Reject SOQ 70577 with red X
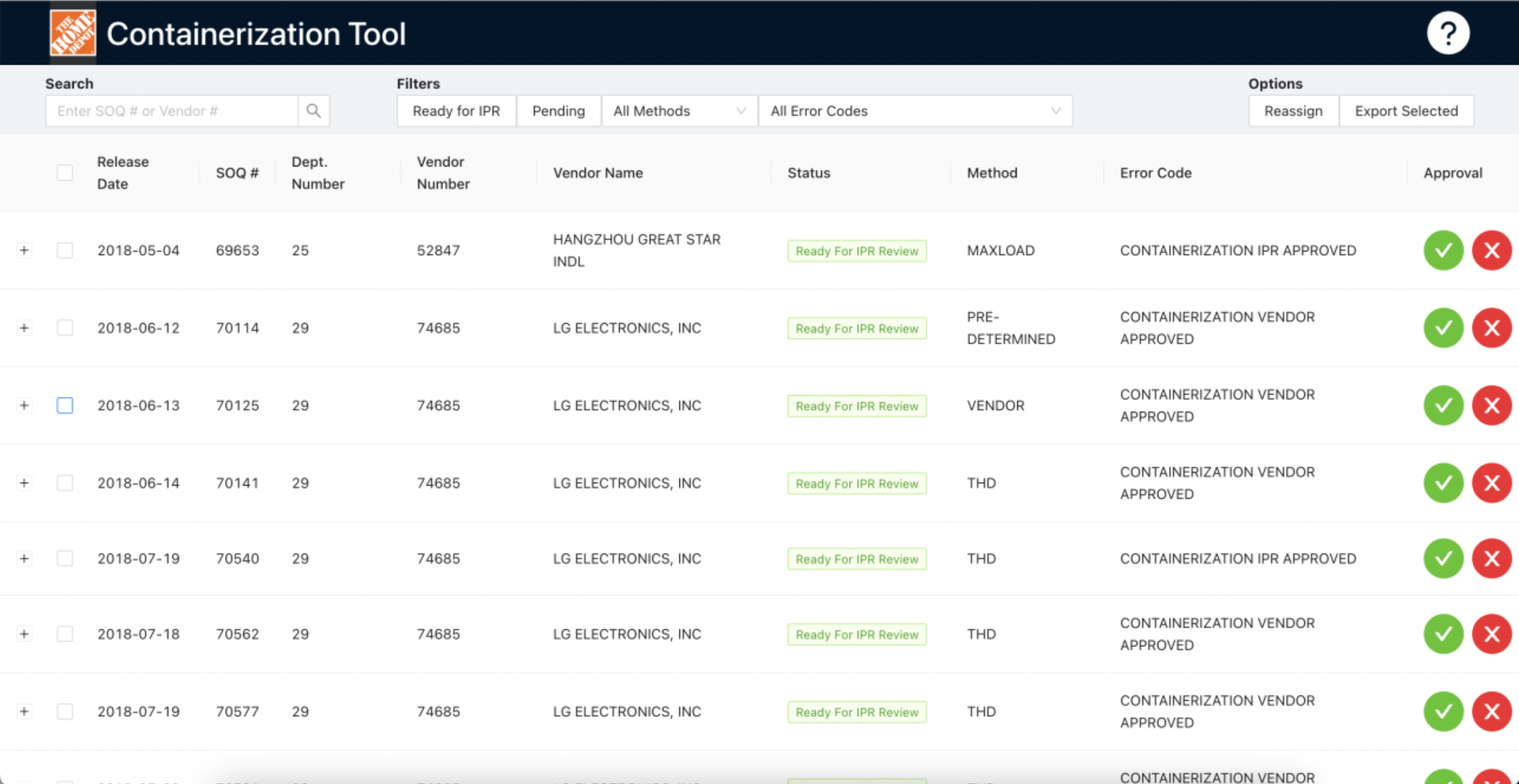Image resolution: width=1519 pixels, height=784 pixels. click(1491, 711)
